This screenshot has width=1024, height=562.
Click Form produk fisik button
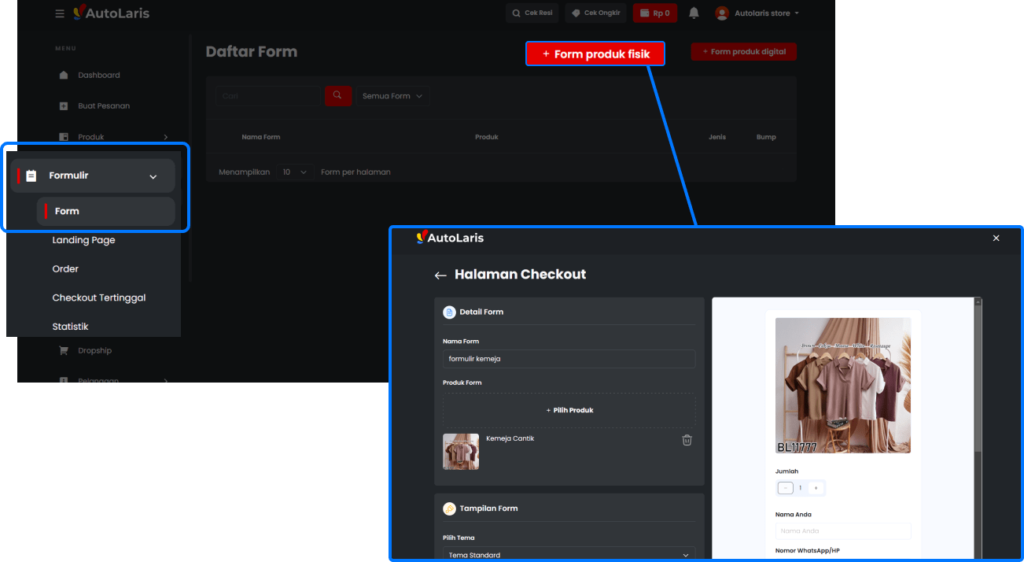point(596,54)
